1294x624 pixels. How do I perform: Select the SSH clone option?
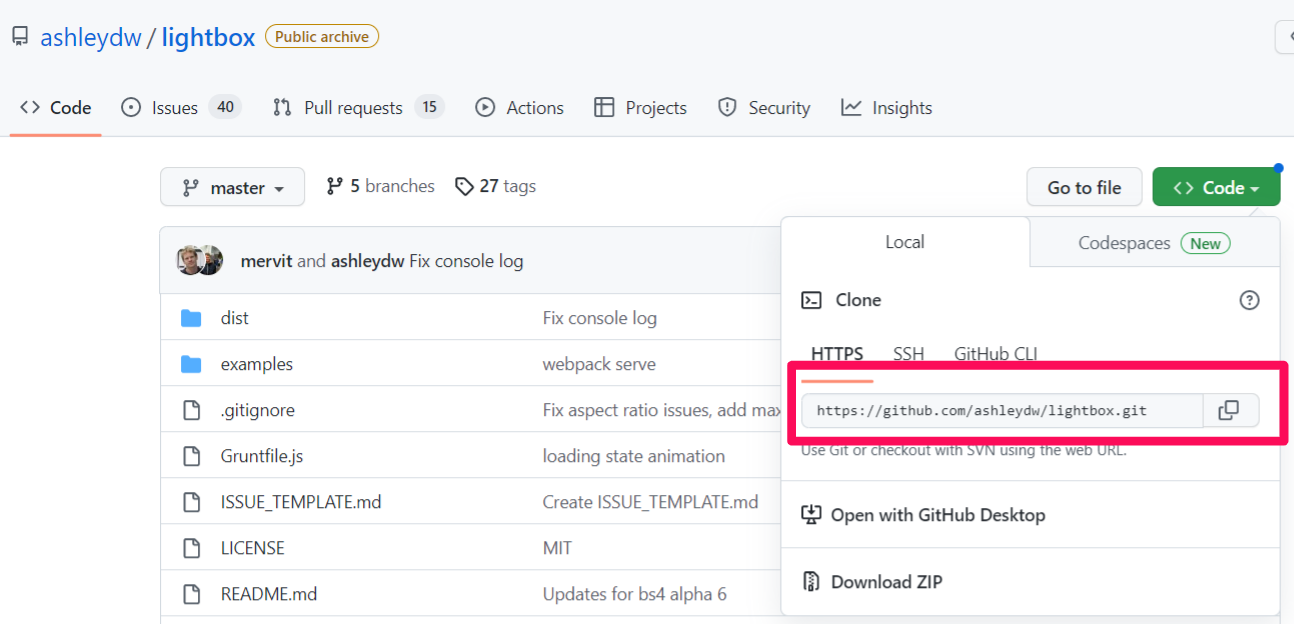pyautogui.click(x=909, y=354)
